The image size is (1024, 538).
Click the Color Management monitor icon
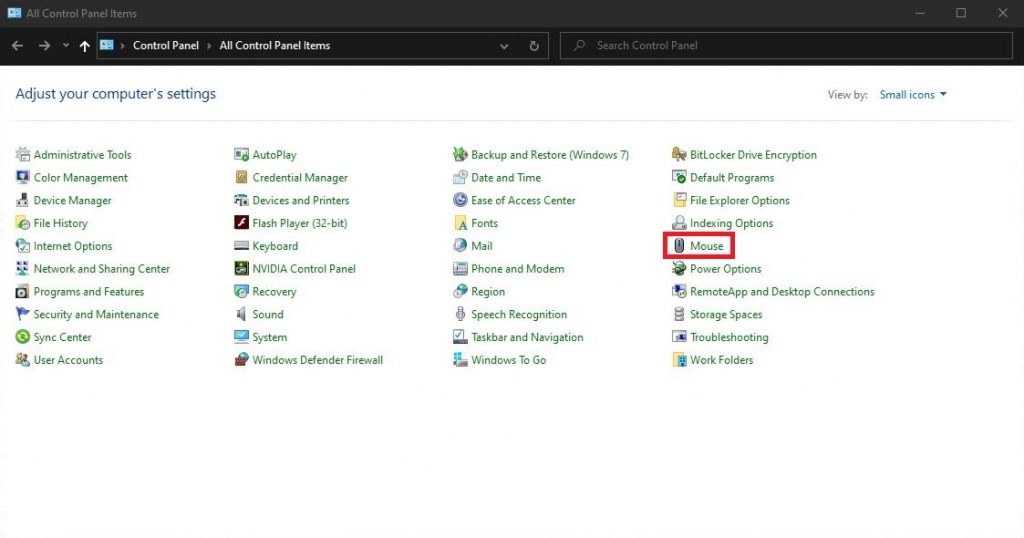23,178
